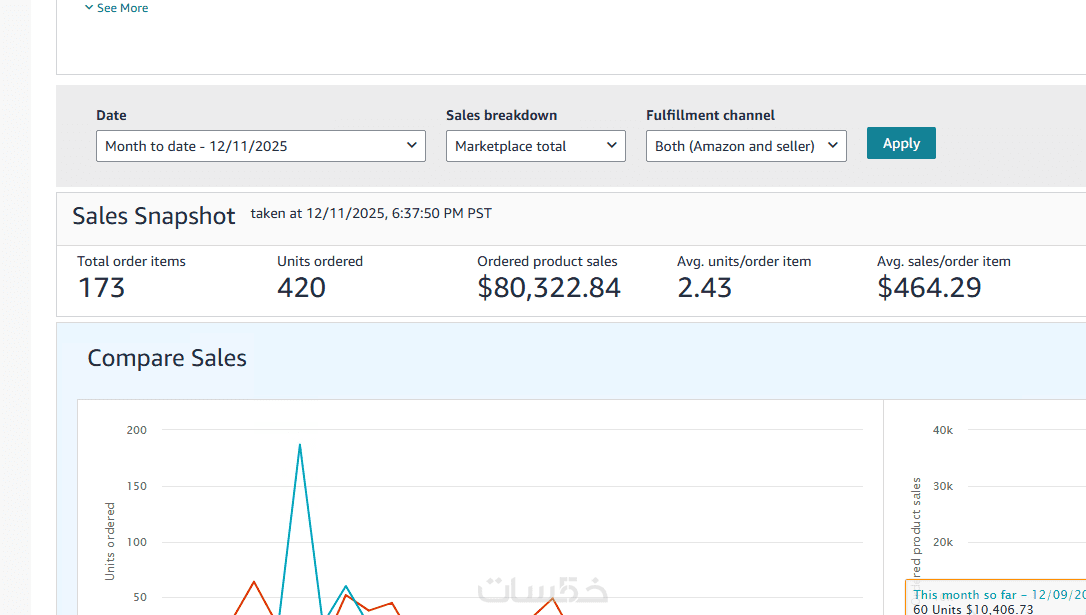Click the Compare Sales heading
Screen dimensions: 1086x615
click(x=167, y=358)
